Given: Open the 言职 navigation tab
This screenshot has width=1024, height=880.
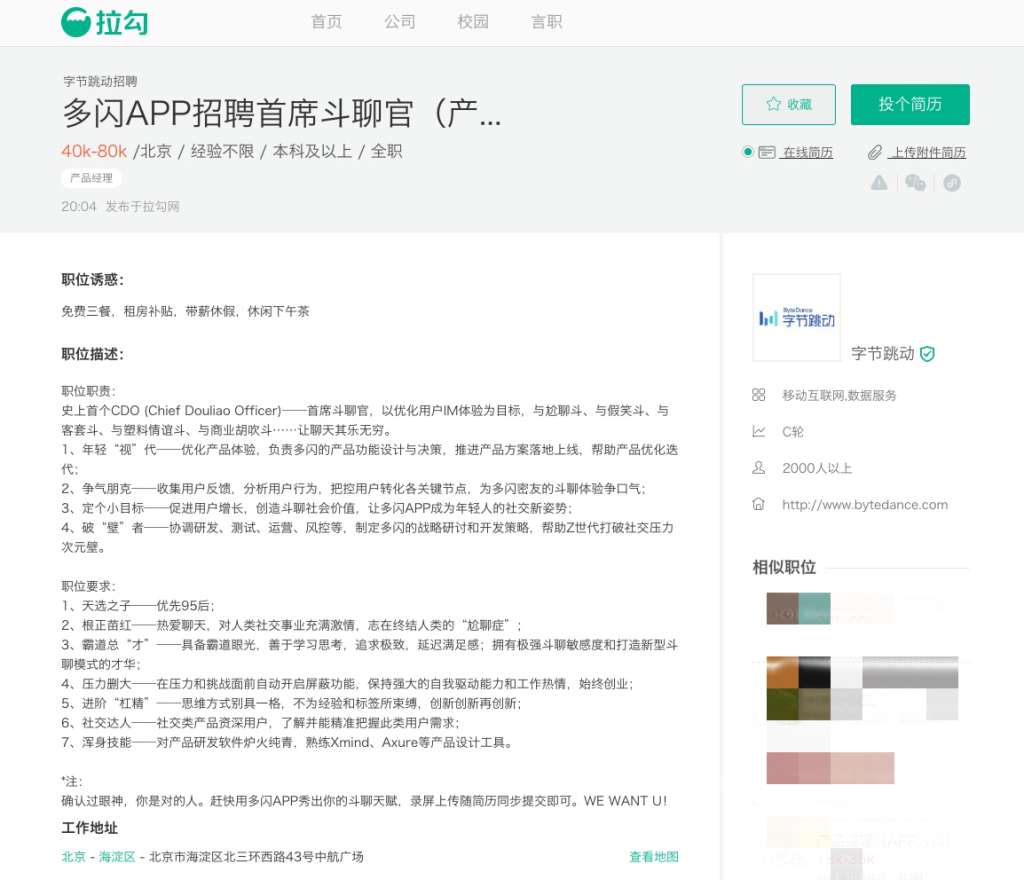Looking at the screenshot, I should pyautogui.click(x=547, y=22).
